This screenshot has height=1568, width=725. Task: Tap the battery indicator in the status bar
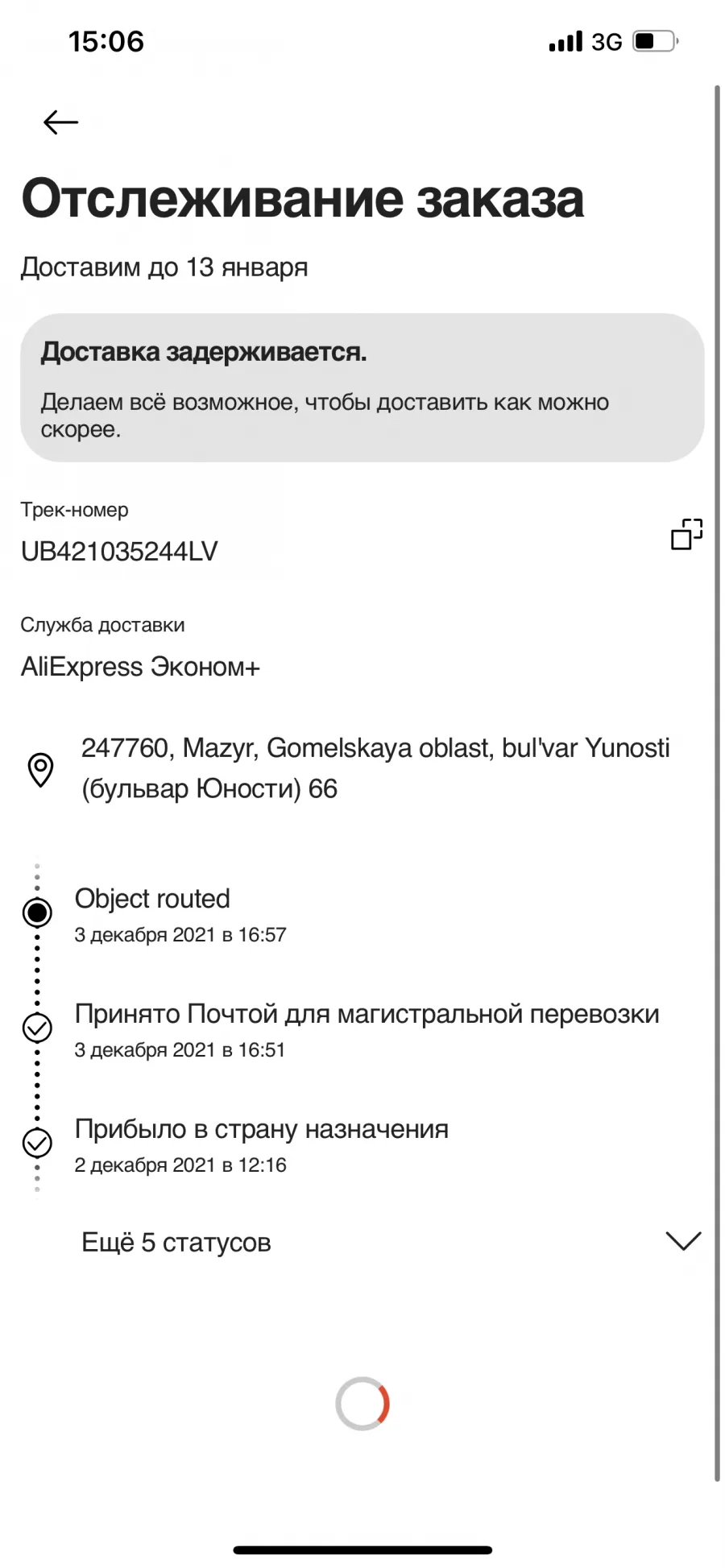tap(655, 41)
